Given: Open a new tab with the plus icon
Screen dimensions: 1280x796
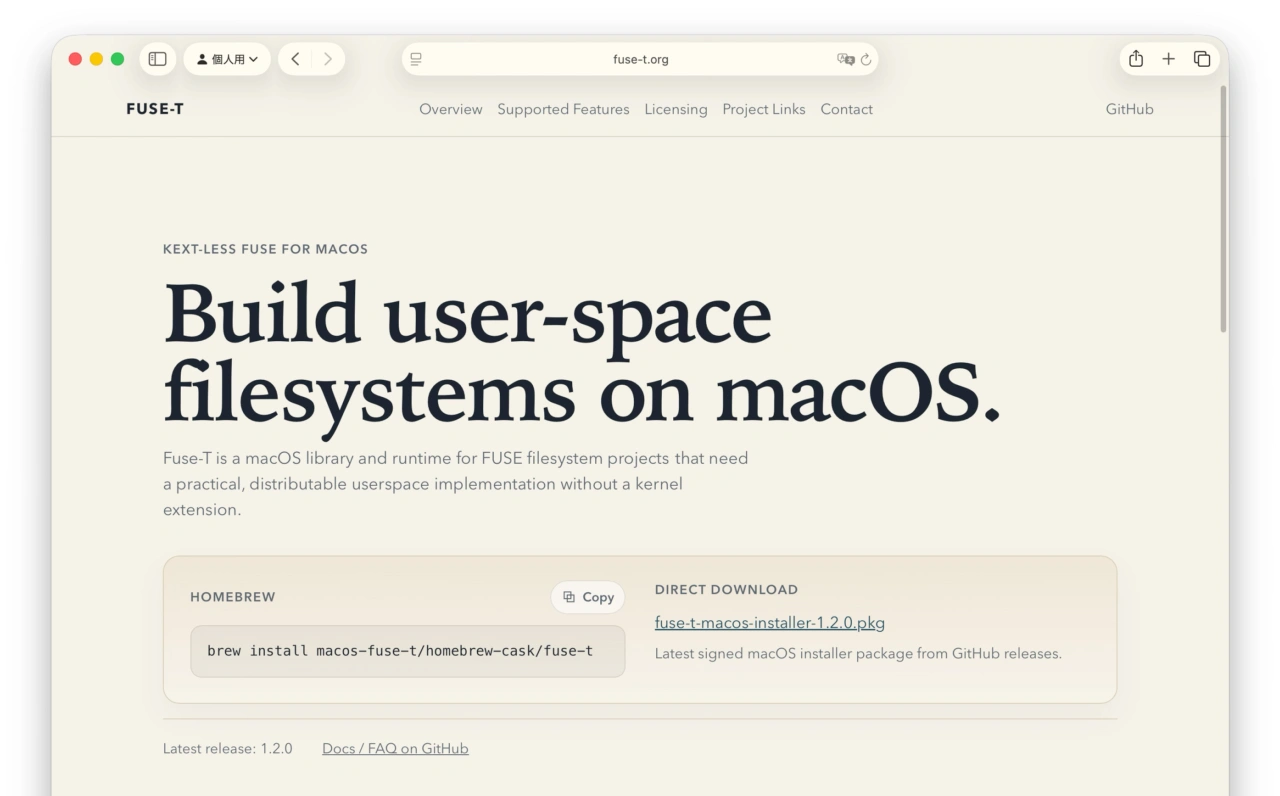Looking at the screenshot, I should pos(1168,59).
